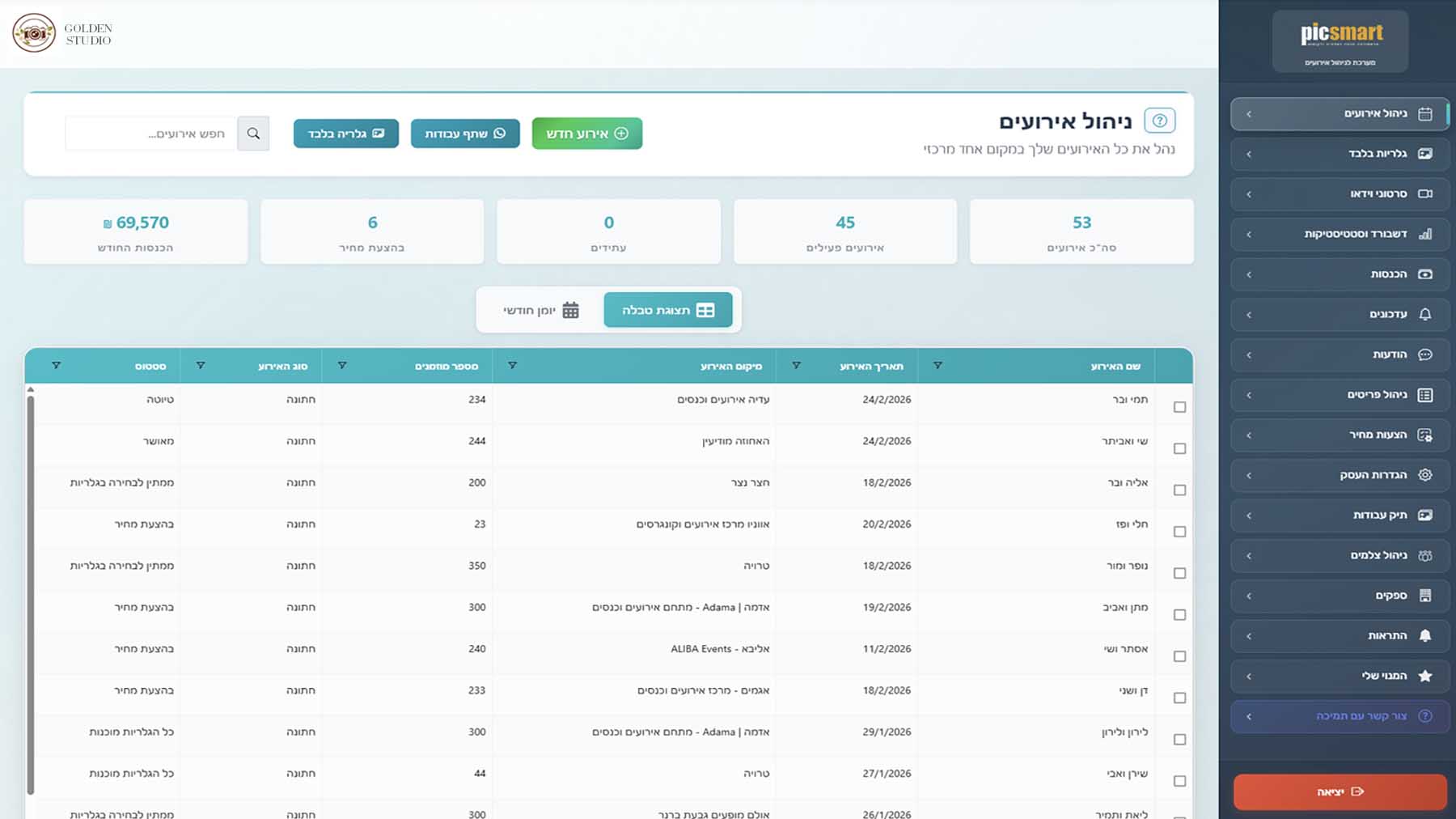The height and width of the screenshot is (819, 1456).
Task: Click filter icon on מספר מוזמנים column
Action: [x=342, y=366]
